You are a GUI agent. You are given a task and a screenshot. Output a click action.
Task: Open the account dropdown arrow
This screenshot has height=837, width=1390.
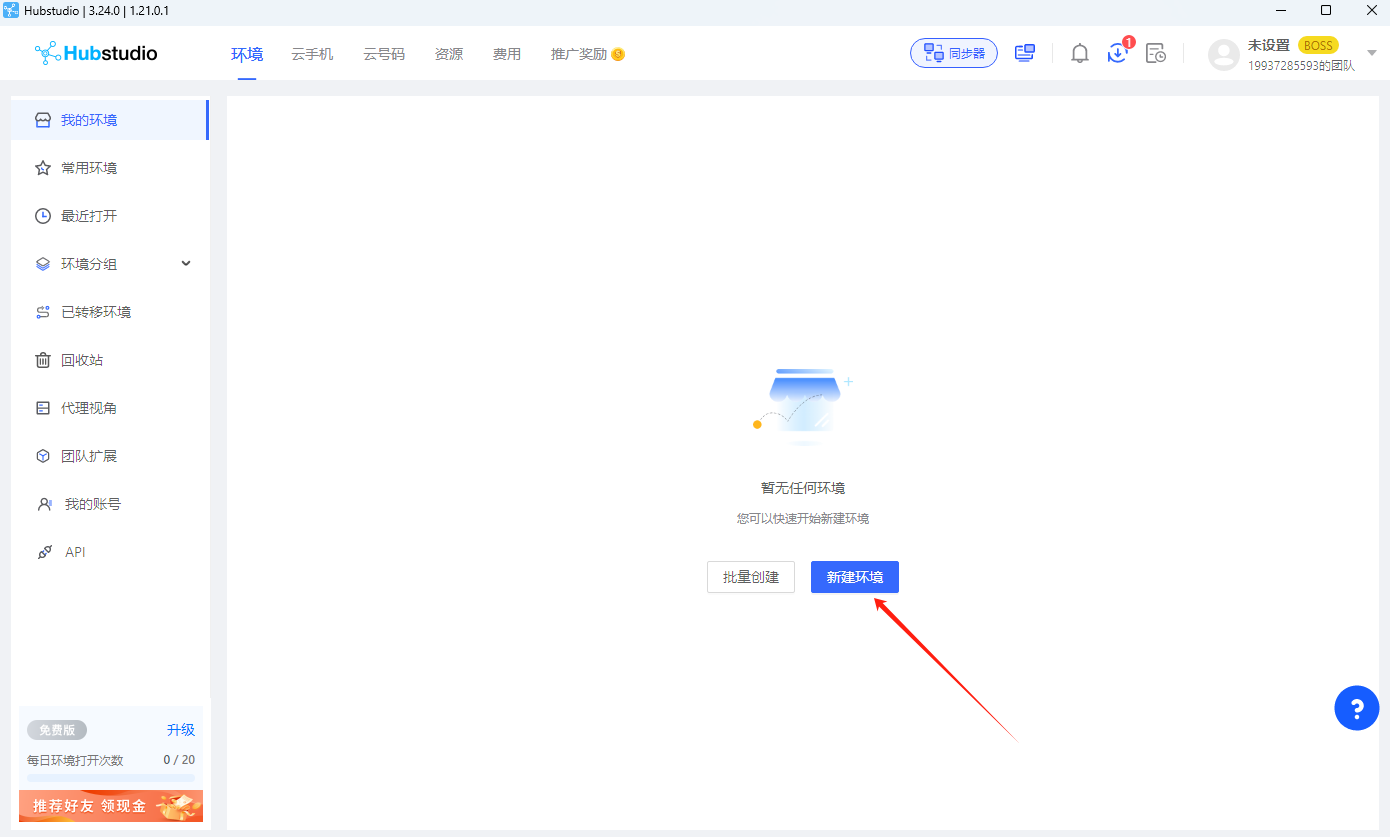tap(1371, 54)
